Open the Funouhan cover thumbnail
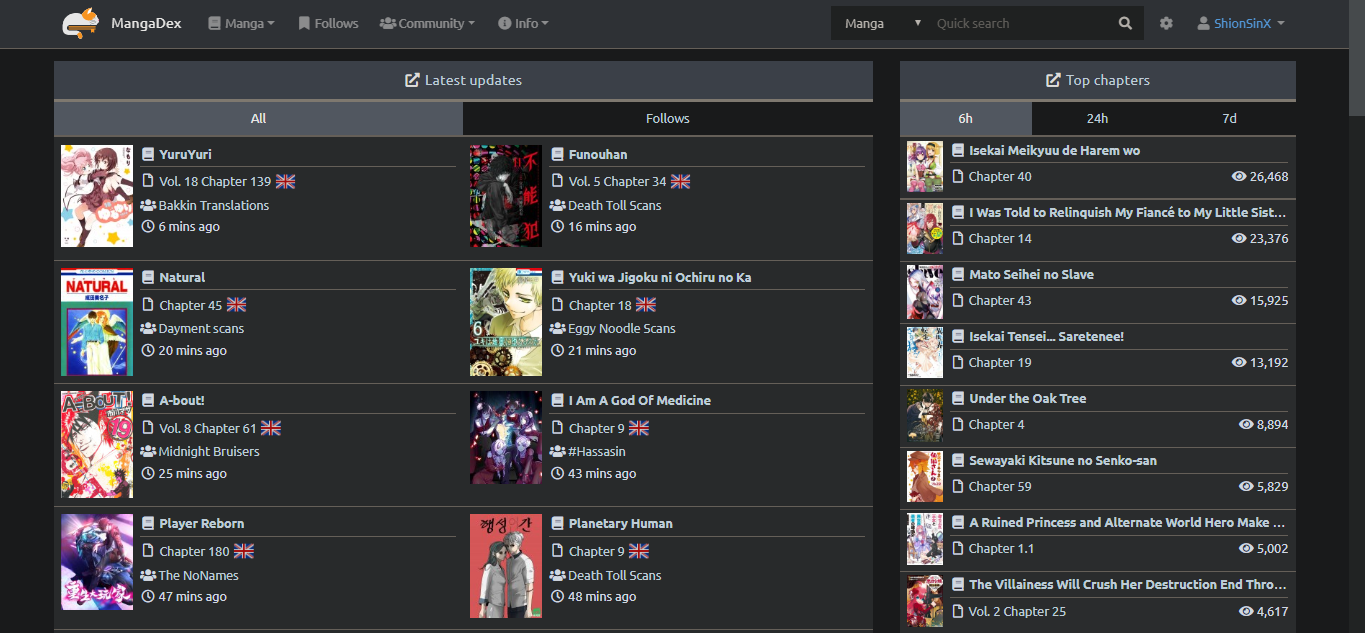Image resolution: width=1365 pixels, height=633 pixels. pos(506,196)
